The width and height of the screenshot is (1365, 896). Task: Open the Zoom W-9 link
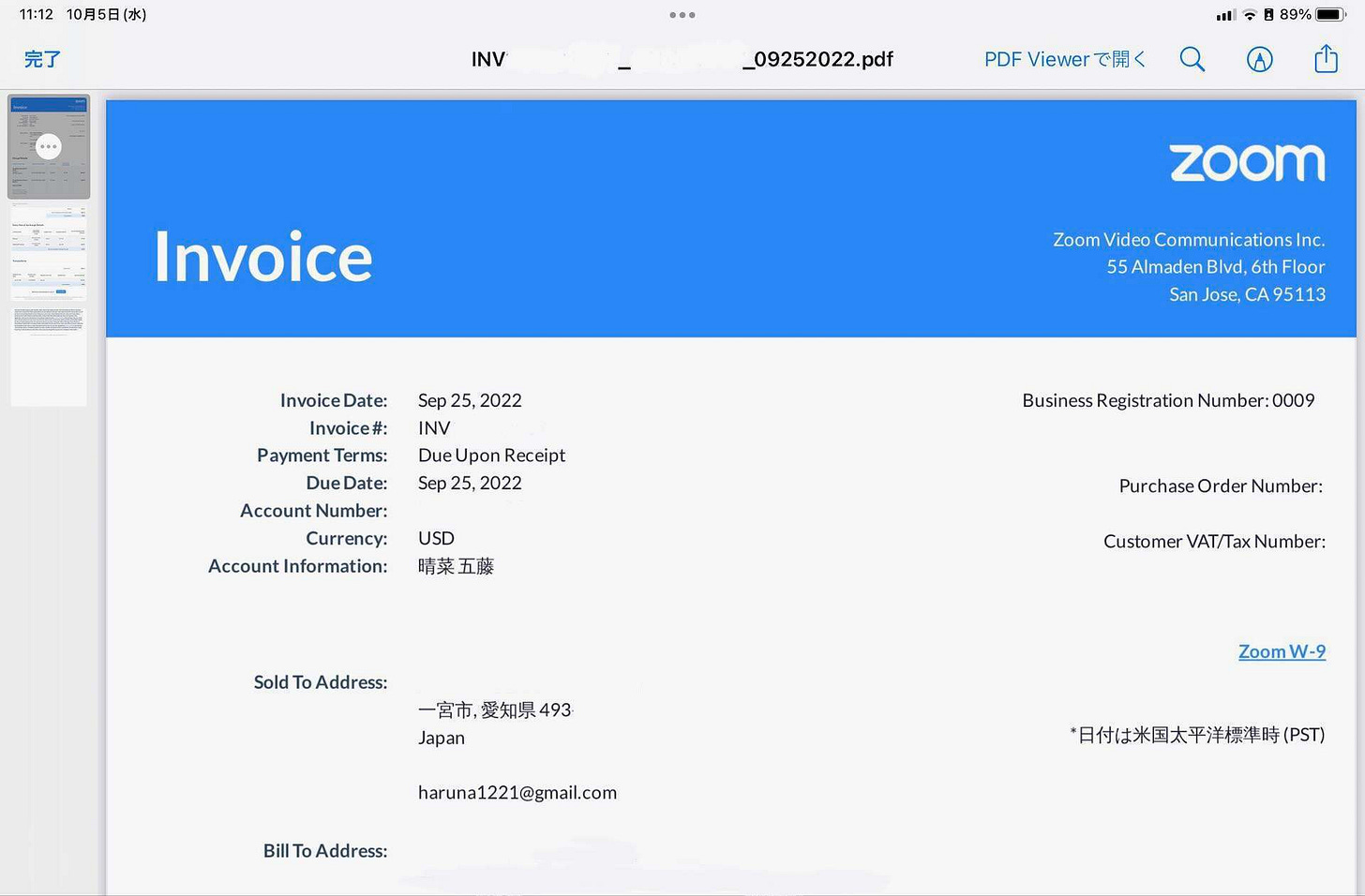click(1282, 651)
